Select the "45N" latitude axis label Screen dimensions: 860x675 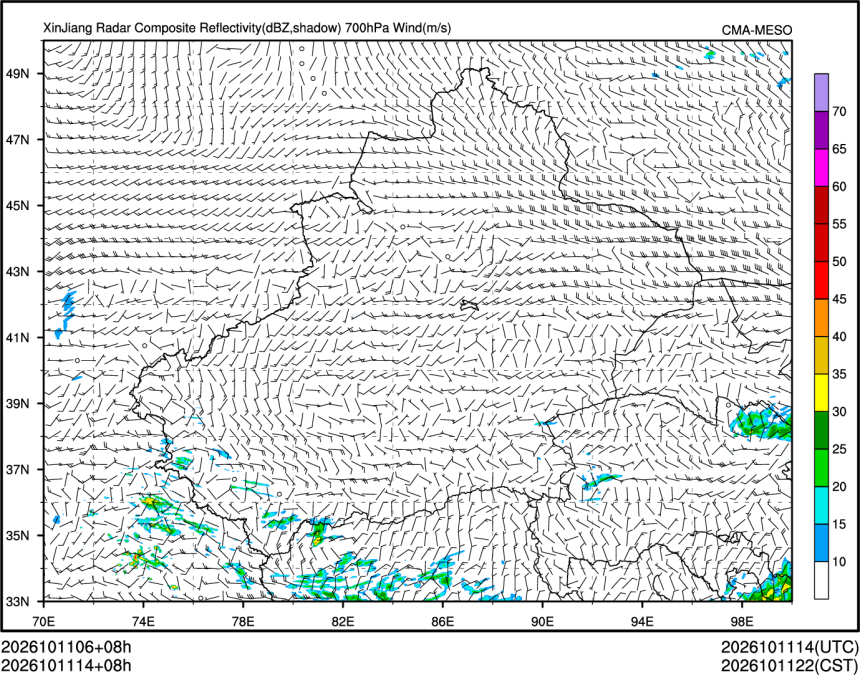pos(16,206)
